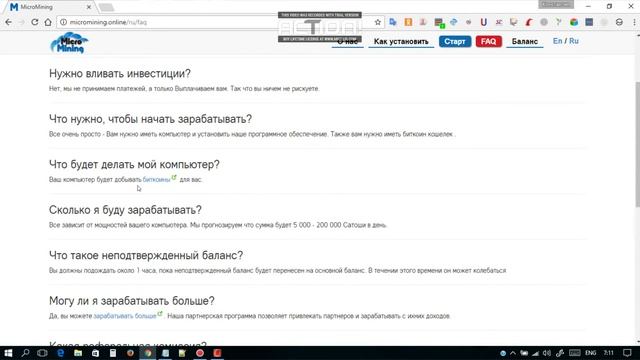View site info icon in address bar
The image size is (640, 360).
pos(63,22)
